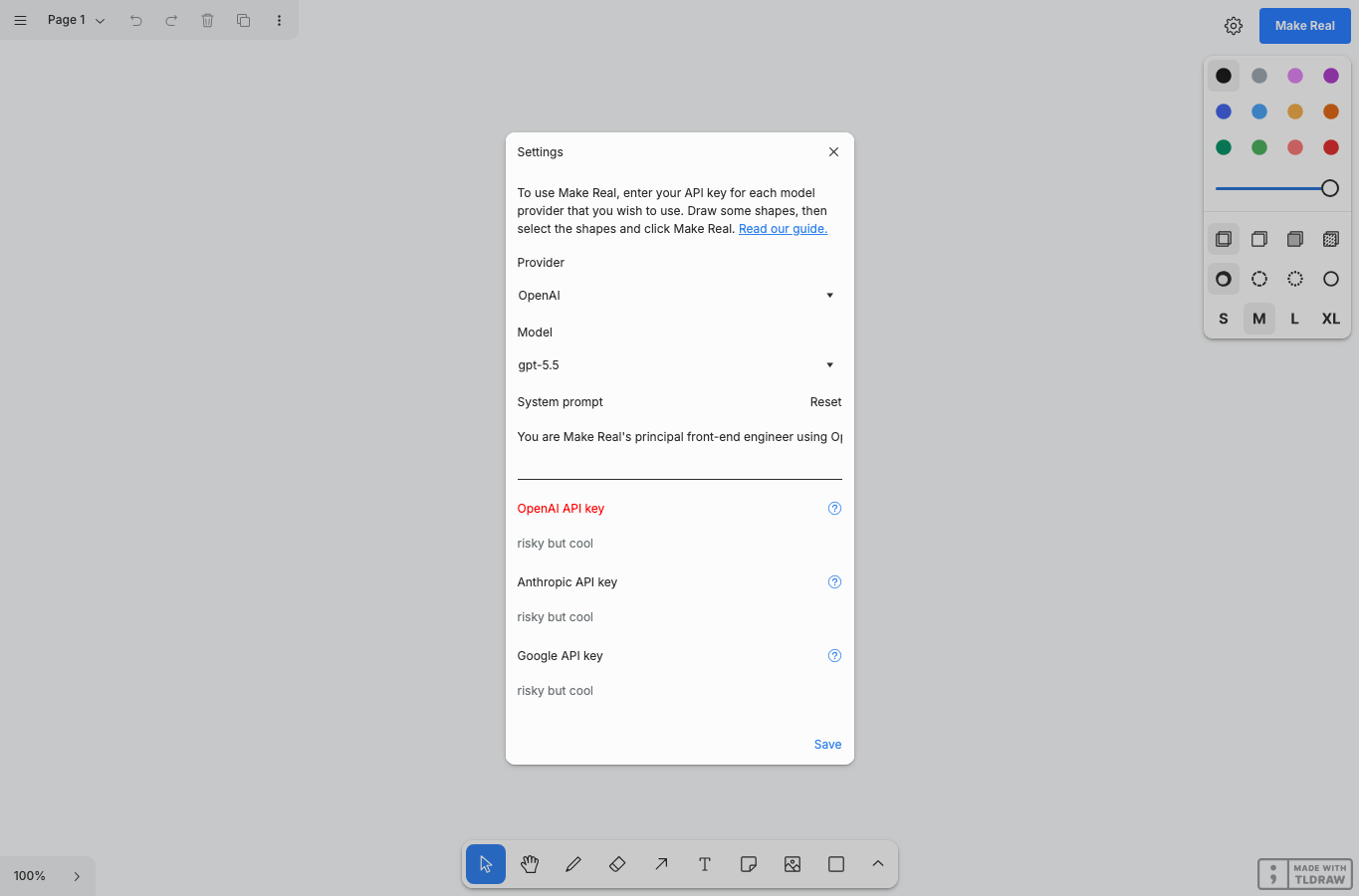Viewport: 1359px width, 896px height.
Task: Click the trash delete icon
Action: click(208, 20)
